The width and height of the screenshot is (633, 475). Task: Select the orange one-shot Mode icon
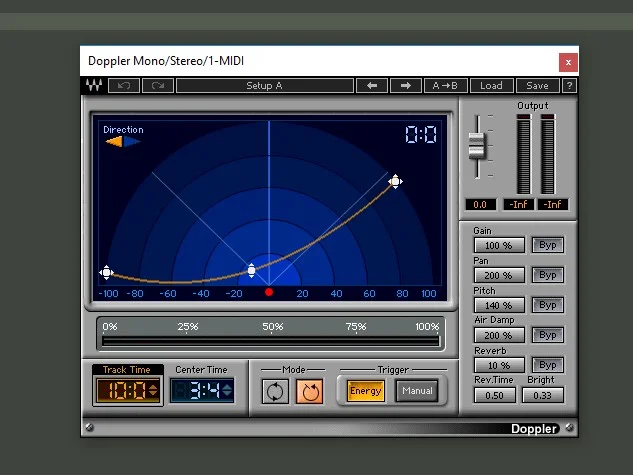pos(310,391)
